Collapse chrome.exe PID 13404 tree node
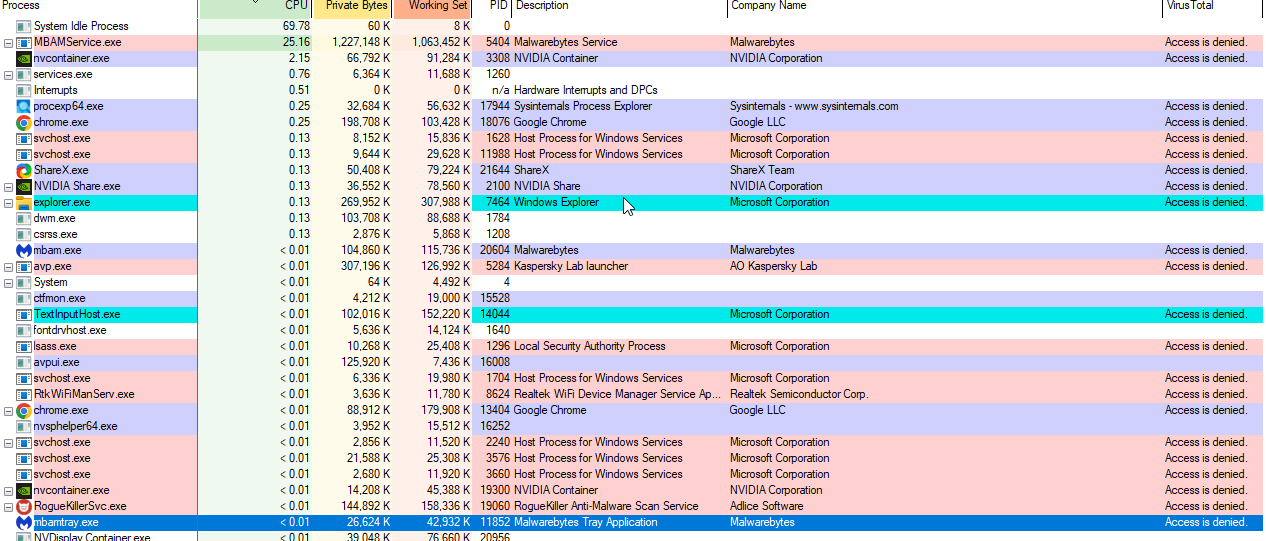 point(8,410)
